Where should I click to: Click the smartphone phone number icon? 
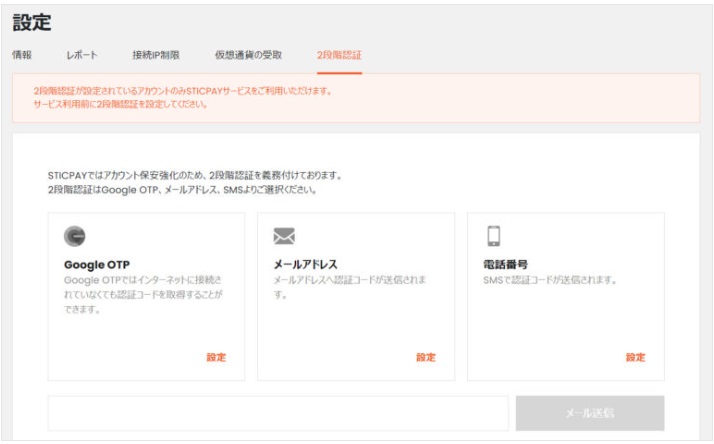pos(494,236)
